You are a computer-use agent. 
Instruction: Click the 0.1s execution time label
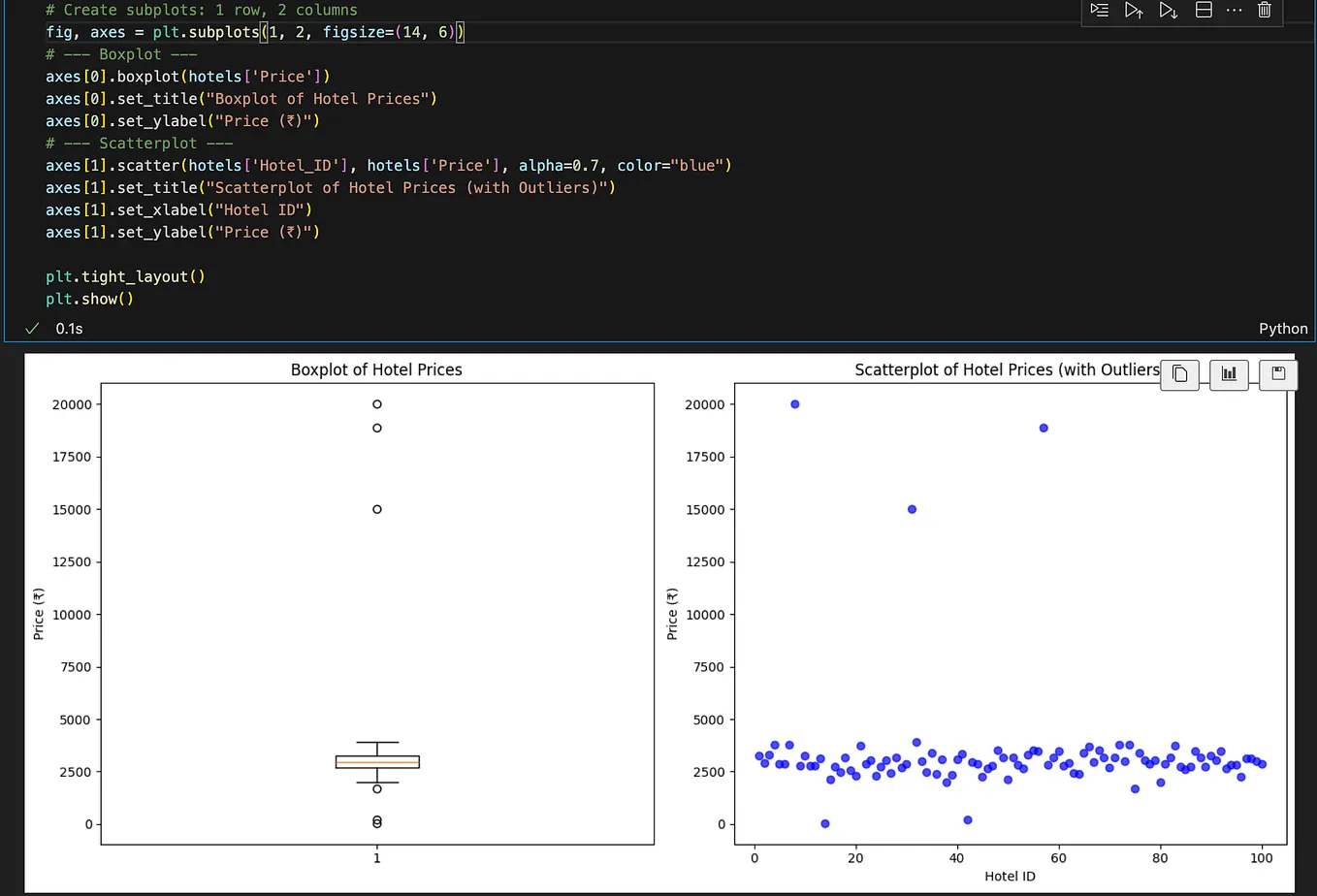(69, 328)
